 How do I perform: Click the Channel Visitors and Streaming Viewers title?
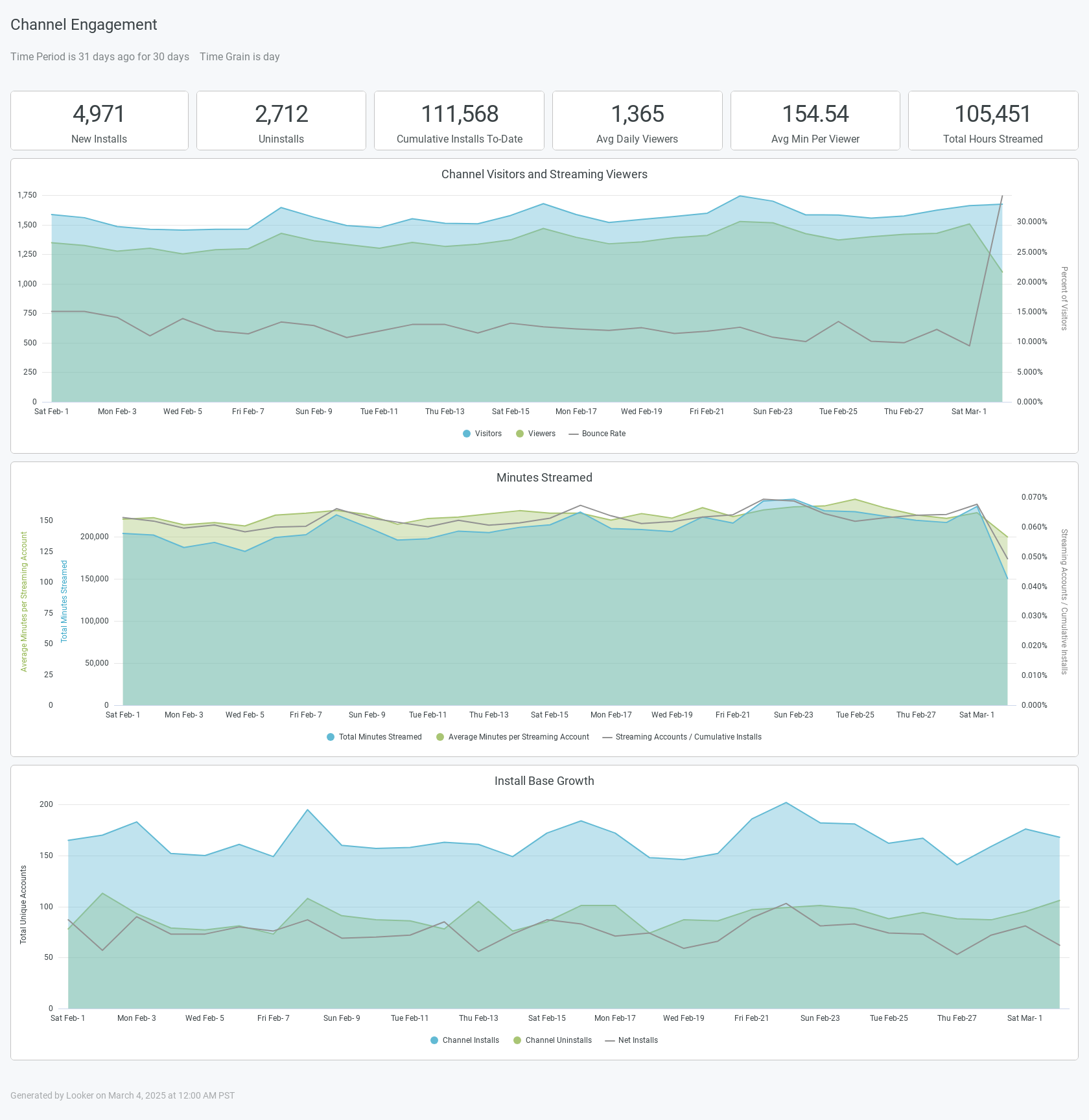[544, 174]
